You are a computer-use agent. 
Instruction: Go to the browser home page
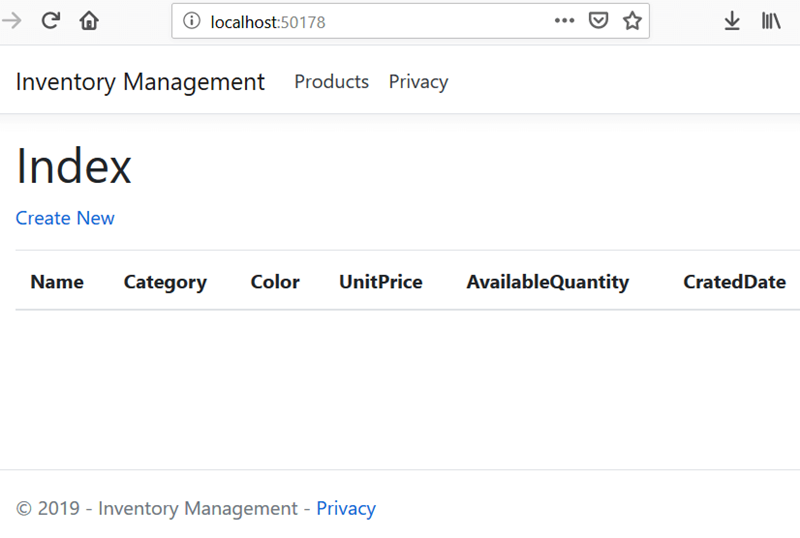(89, 21)
